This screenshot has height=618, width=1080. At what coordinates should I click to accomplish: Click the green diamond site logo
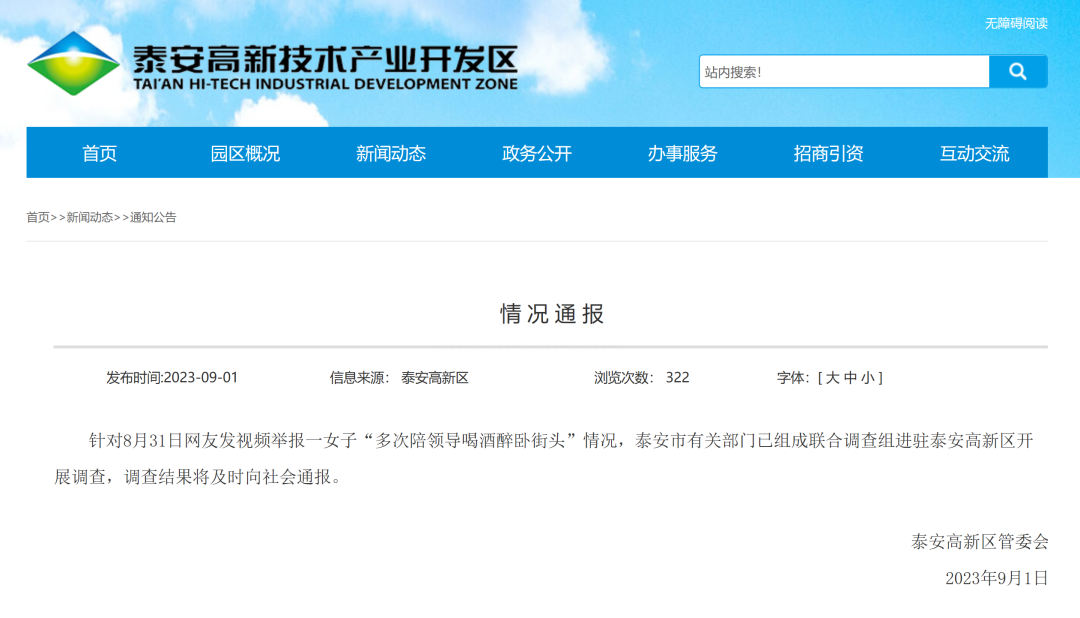click(x=73, y=64)
